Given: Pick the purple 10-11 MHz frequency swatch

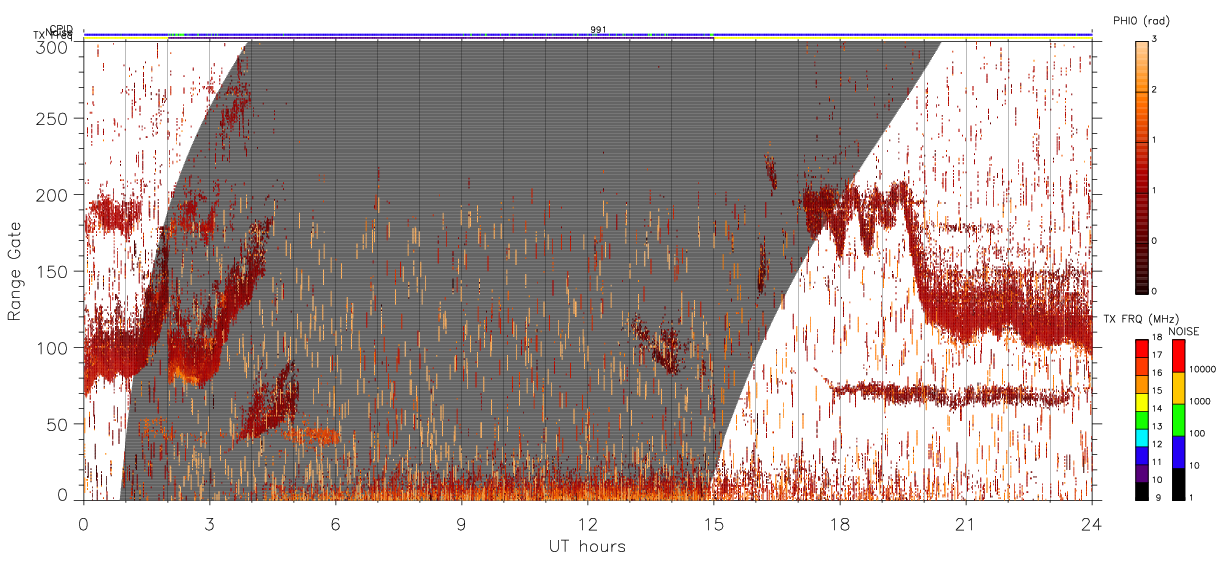Looking at the screenshot, I should (1141, 473).
